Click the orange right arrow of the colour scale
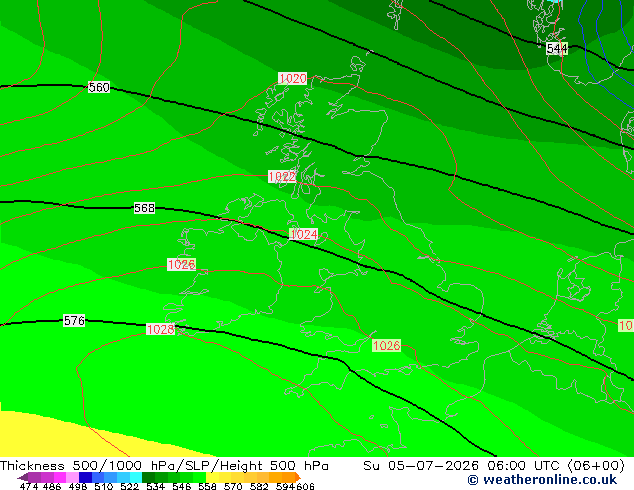634x490 pixels. click(298, 478)
